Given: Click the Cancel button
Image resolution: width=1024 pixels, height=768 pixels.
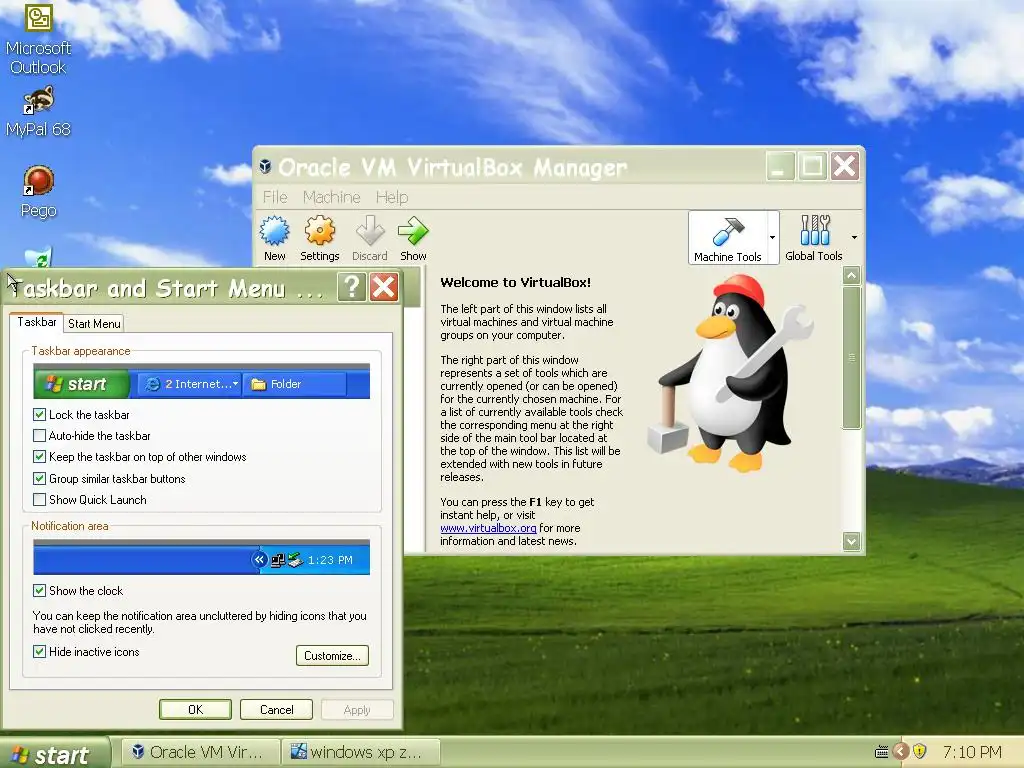Looking at the screenshot, I should click(276, 709).
